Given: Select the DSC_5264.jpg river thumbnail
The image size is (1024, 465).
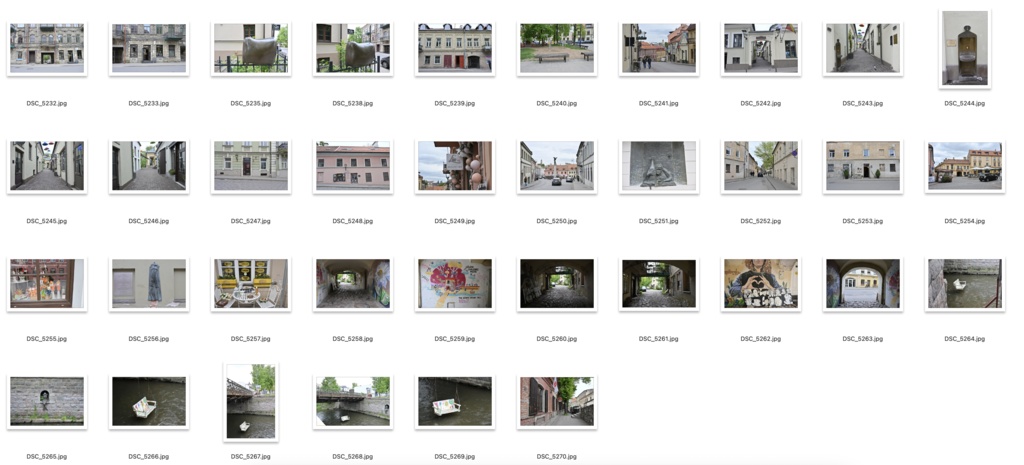Looking at the screenshot, I should point(965,284).
